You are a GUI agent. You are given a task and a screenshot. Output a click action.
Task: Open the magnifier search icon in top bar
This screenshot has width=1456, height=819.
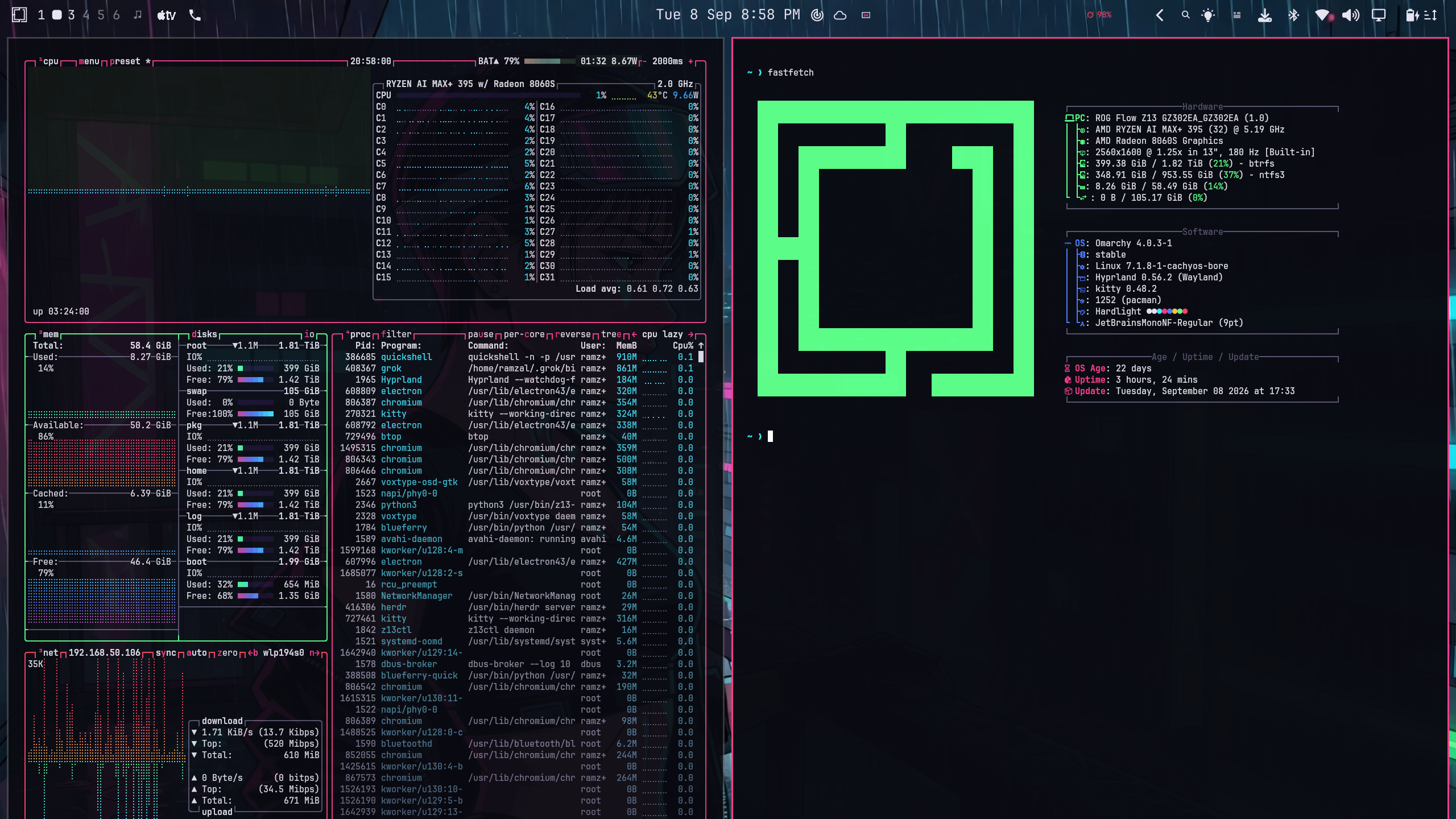1185,15
